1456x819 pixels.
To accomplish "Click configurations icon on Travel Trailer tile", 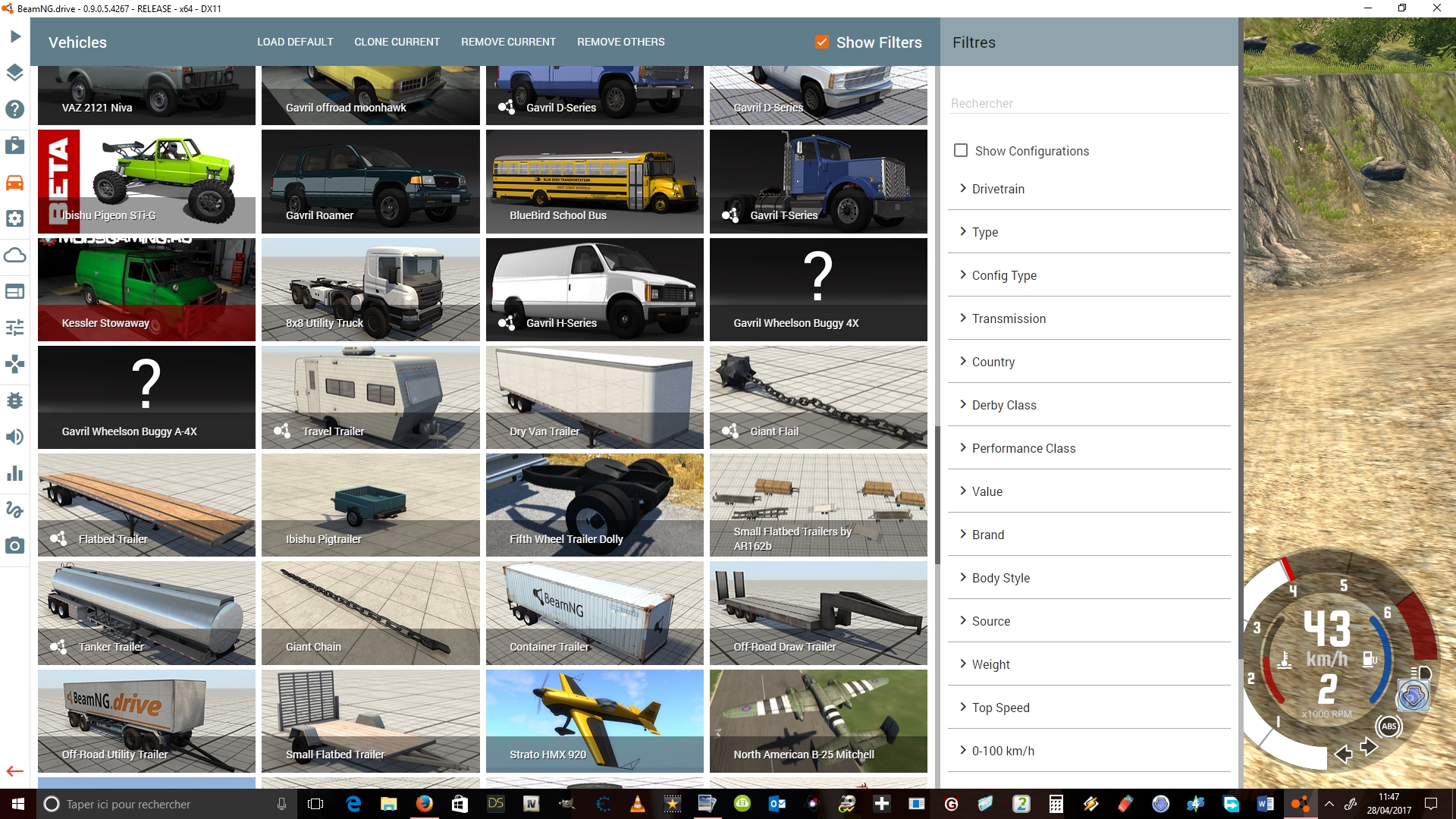I will click(x=282, y=431).
